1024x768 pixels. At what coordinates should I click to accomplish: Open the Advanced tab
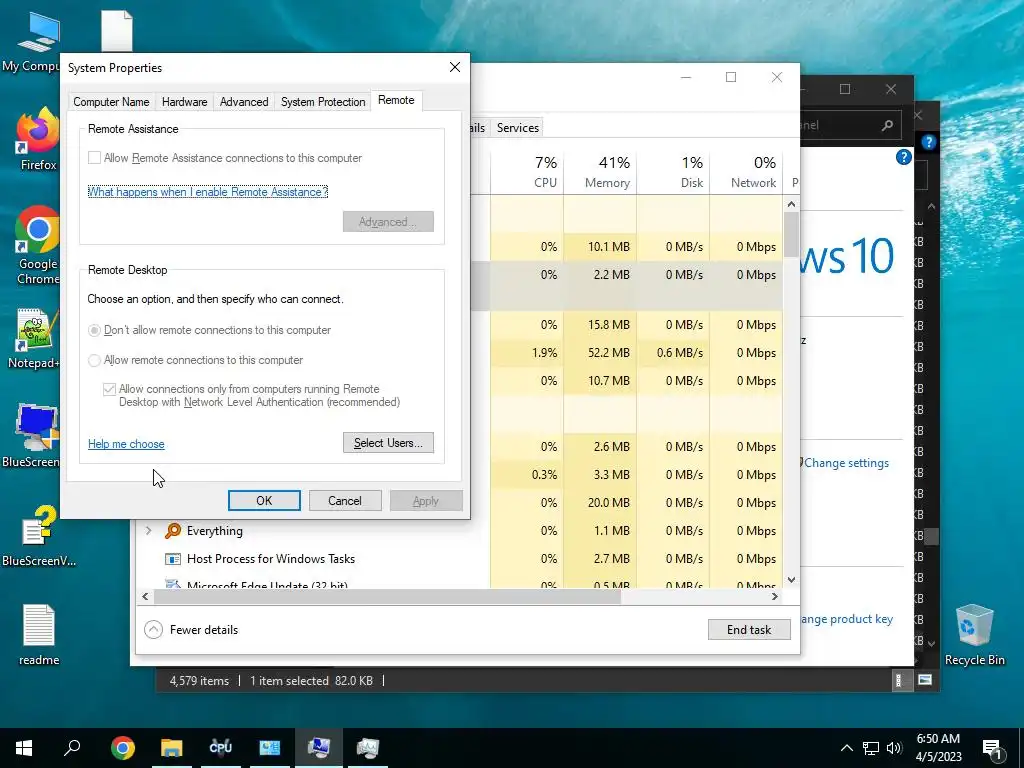click(x=244, y=102)
